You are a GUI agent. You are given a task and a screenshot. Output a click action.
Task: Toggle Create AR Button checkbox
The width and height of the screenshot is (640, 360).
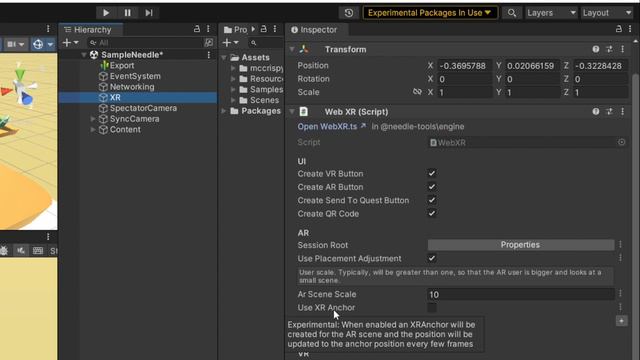[x=432, y=187]
